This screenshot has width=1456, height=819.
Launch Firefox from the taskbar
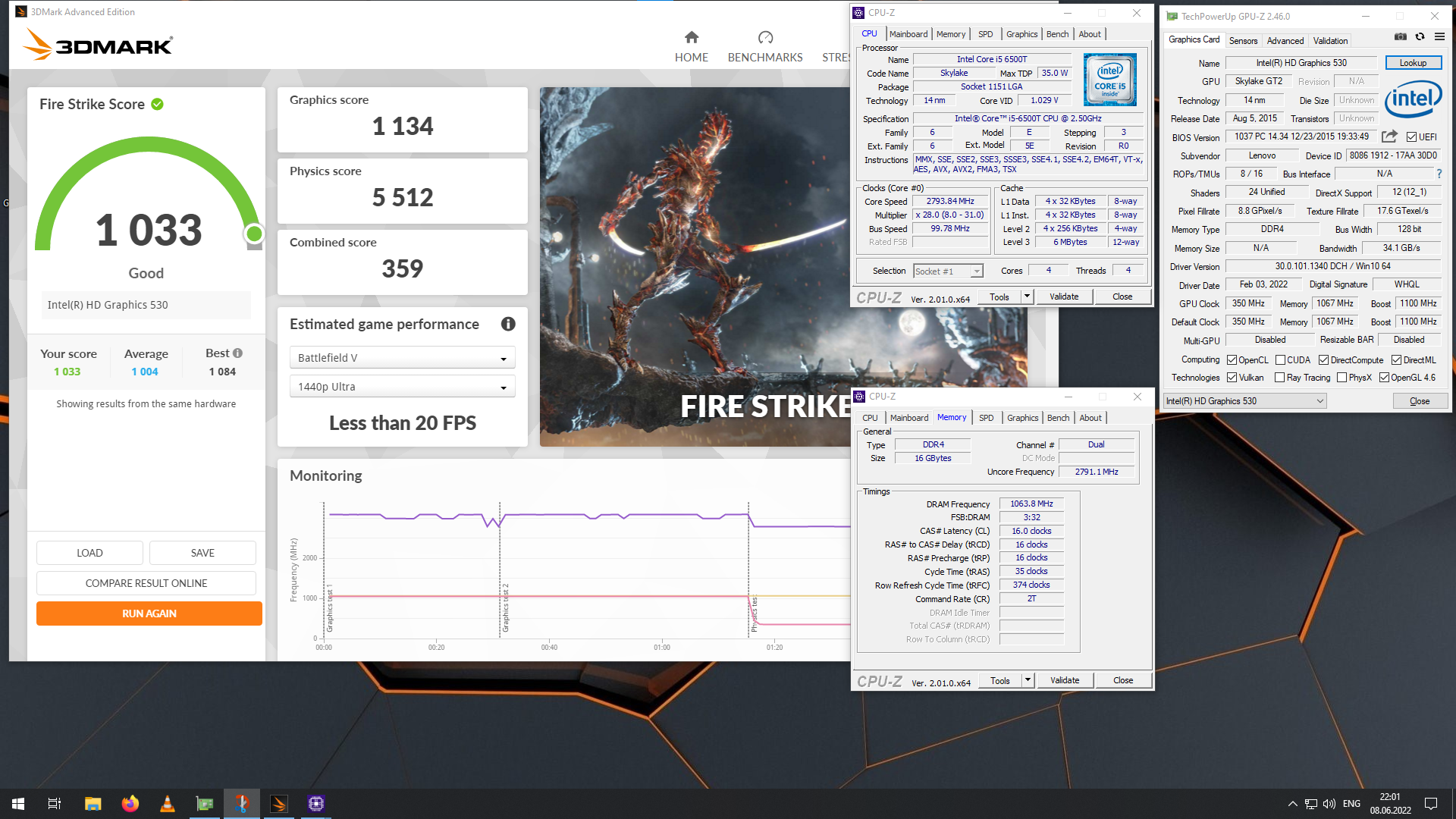[x=130, y=804]
